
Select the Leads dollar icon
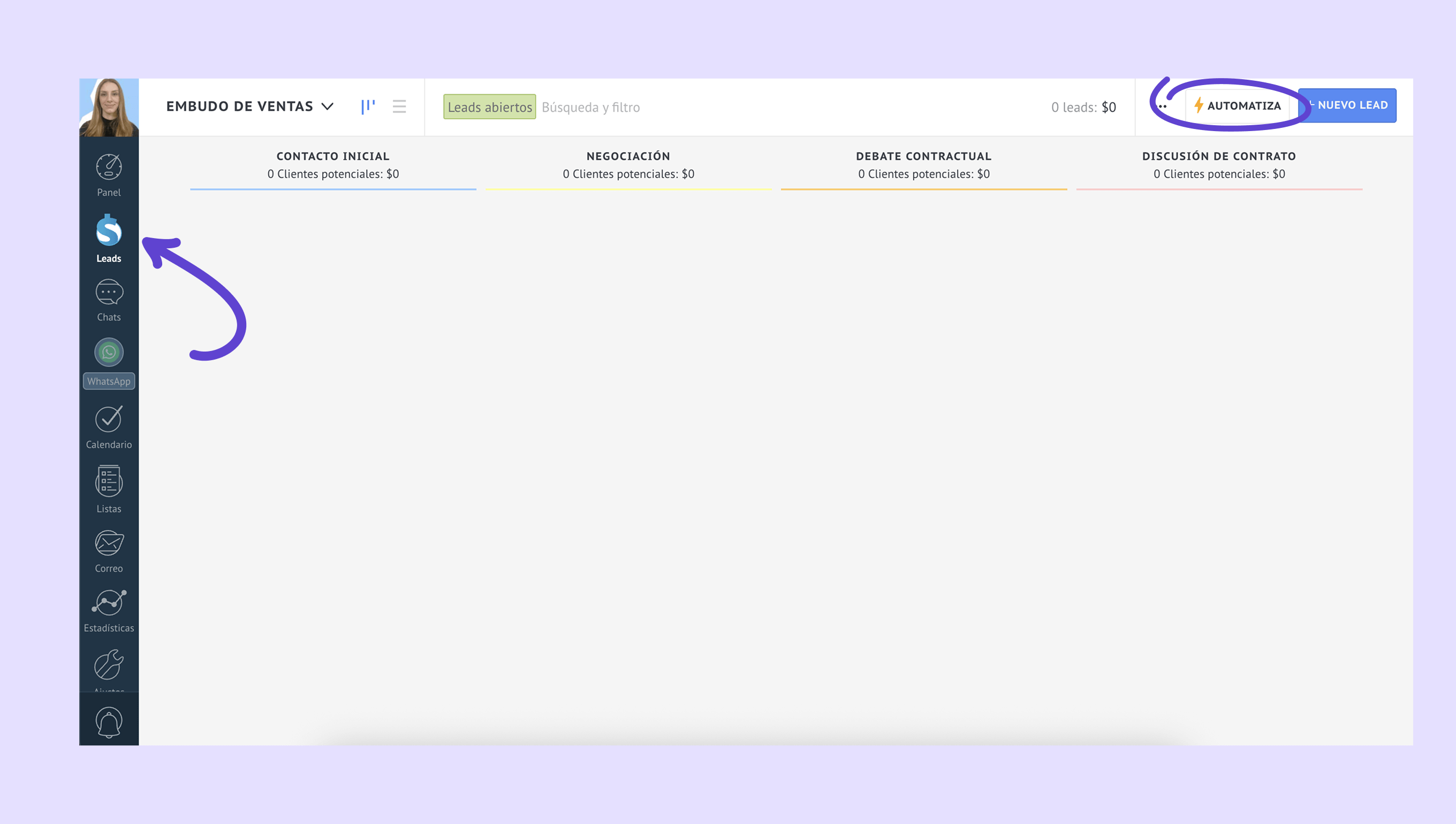(109, 231)
